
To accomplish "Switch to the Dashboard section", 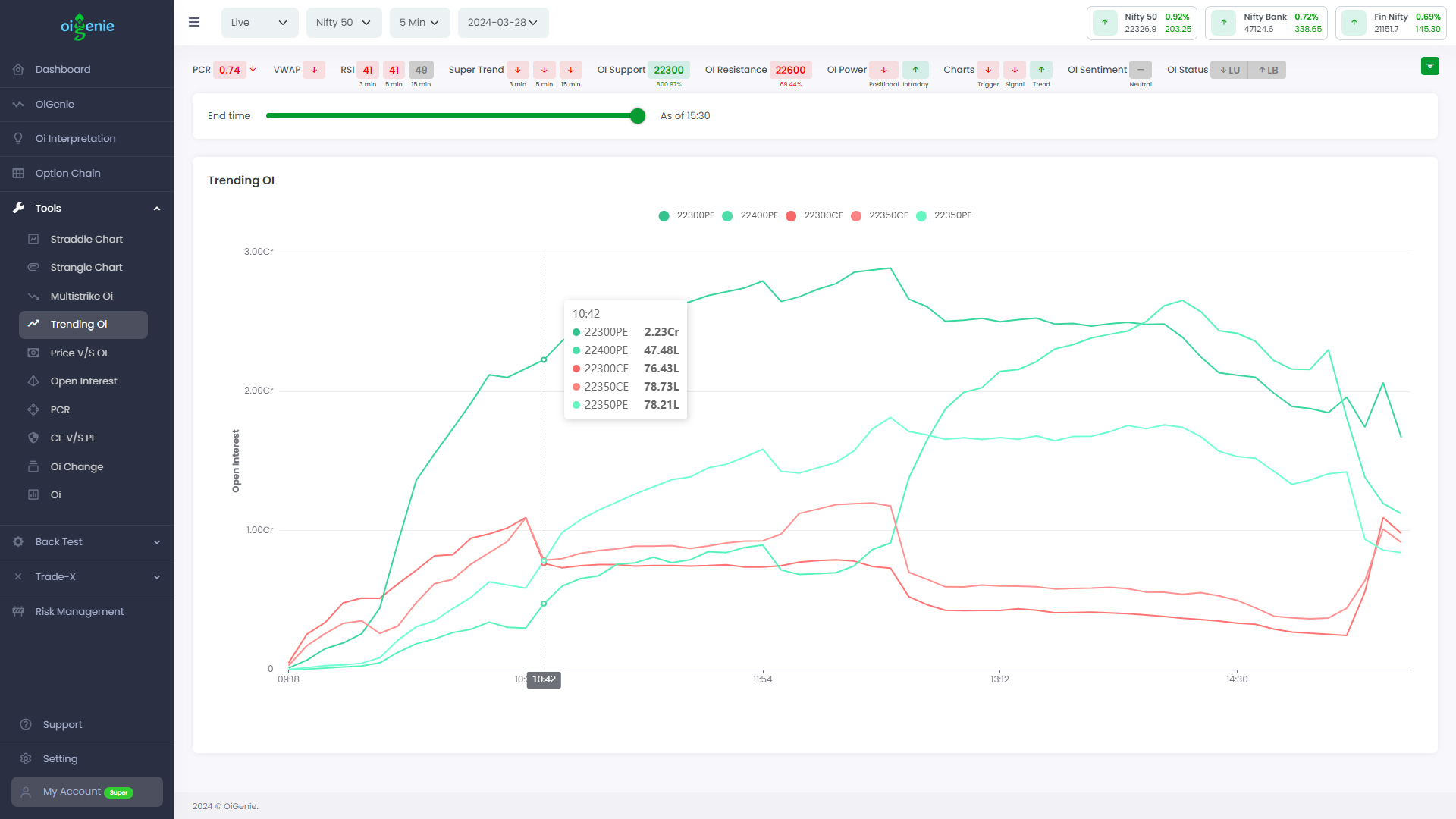I will (x=62, y=69).
